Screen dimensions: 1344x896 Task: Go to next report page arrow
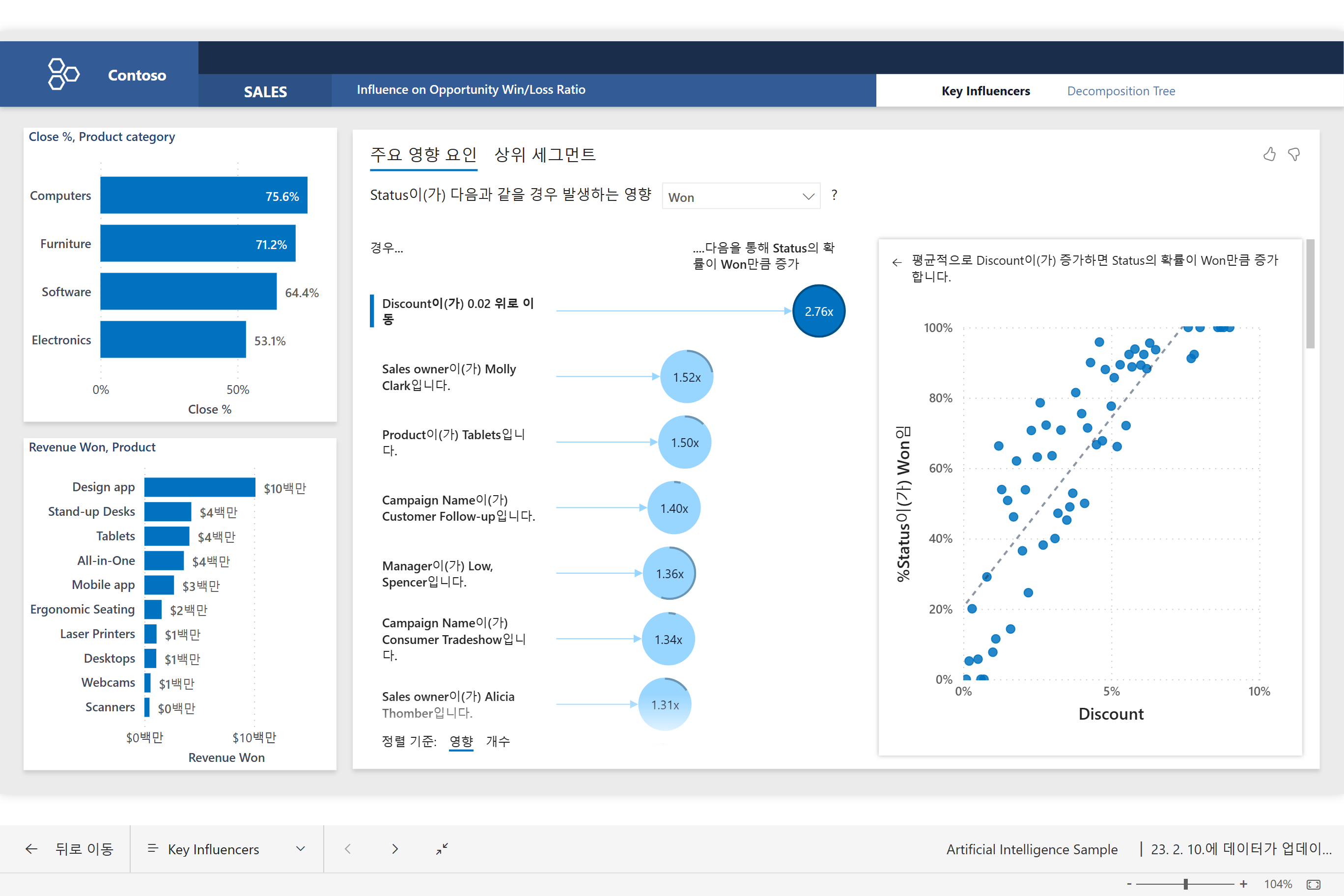tap(395, 848)
